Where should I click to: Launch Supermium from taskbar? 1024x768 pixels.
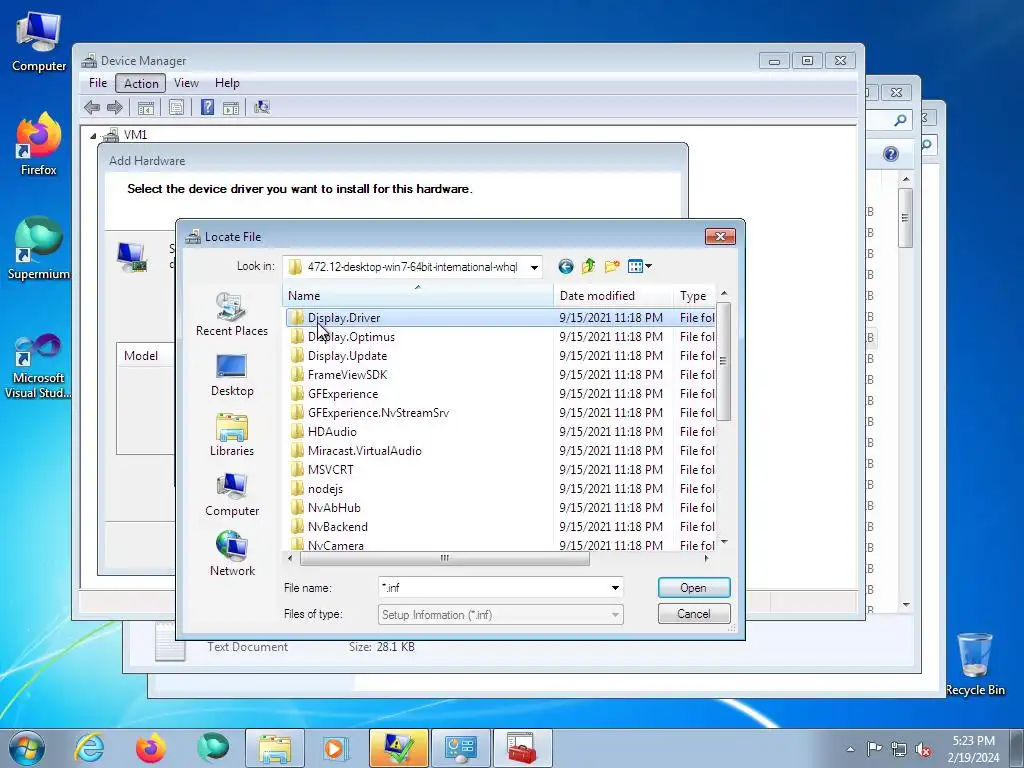(x=212, y=748)
